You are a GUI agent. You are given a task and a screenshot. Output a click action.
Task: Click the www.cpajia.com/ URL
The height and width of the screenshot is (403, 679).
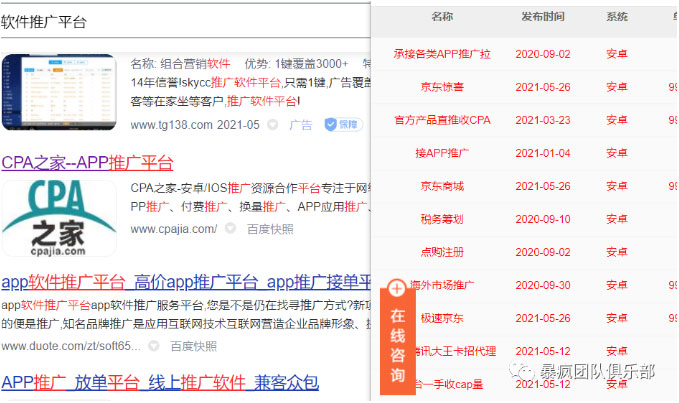pyautogui.click(x=174, y=229)
